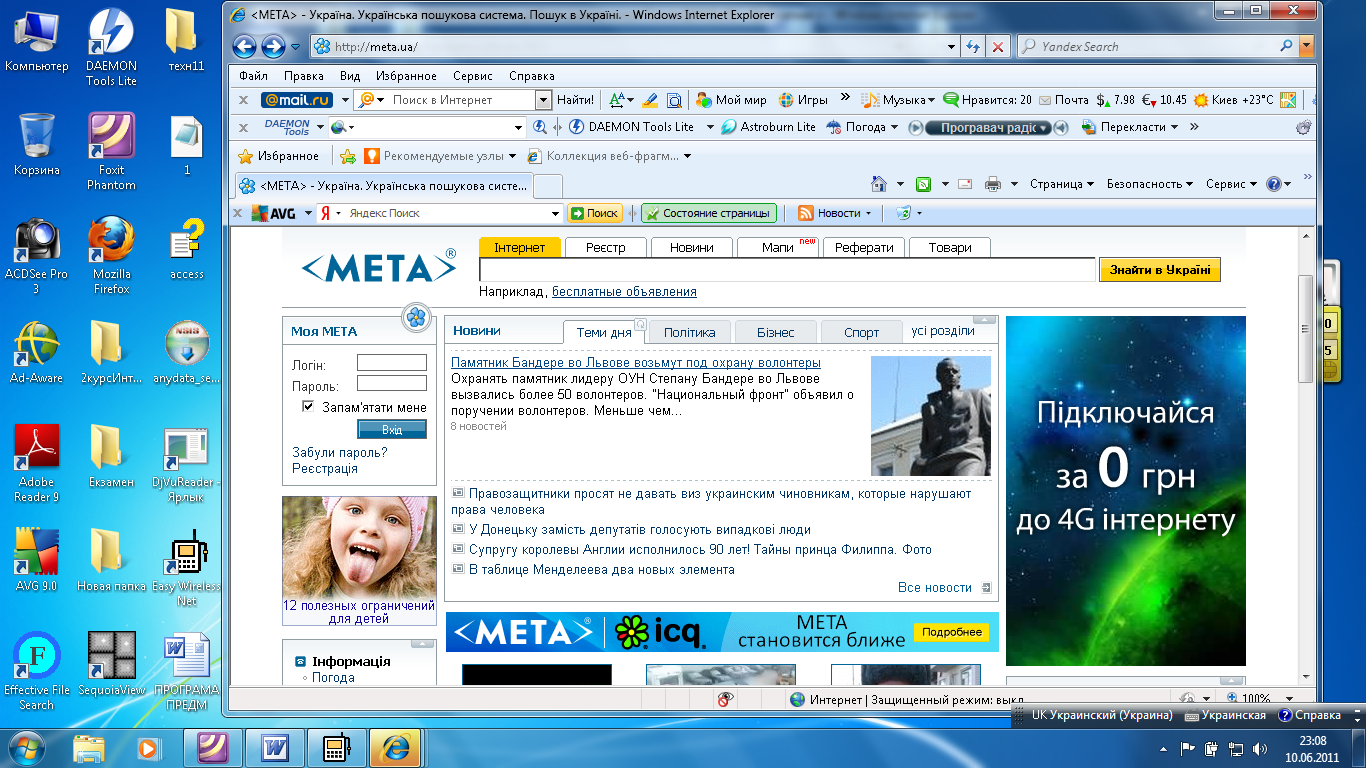Expand the Музыка dropdown on the toolbar

tap(931, 100)
